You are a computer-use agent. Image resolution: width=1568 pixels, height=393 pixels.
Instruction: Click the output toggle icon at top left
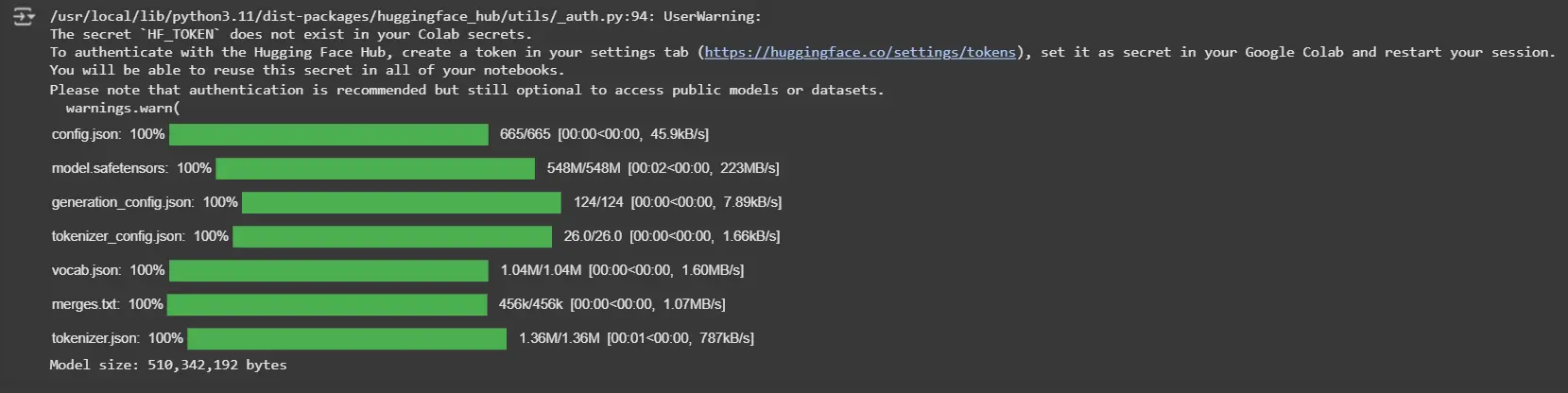click(23, 17)
